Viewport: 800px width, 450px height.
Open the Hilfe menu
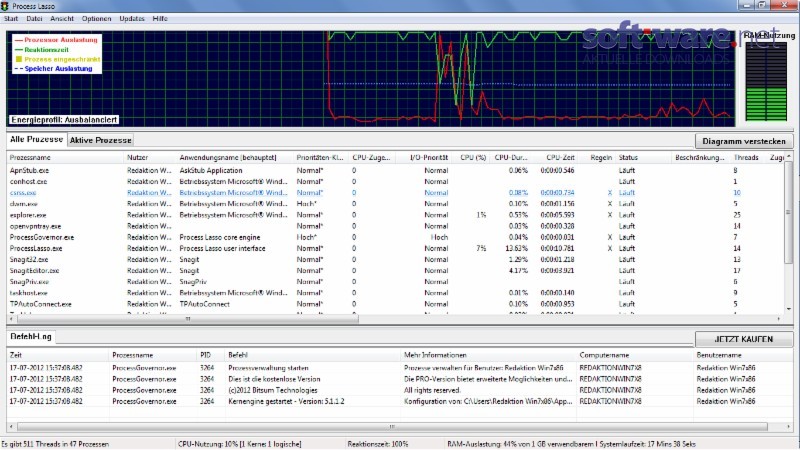coord(160,18)
